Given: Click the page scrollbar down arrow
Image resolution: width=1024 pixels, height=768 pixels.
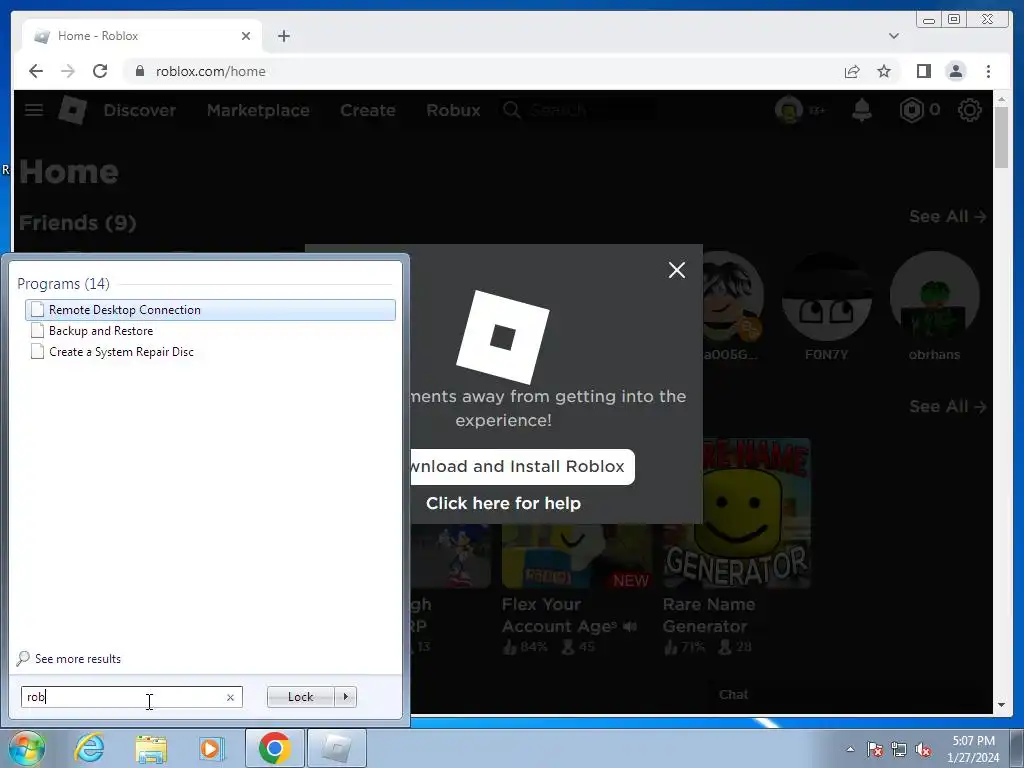Looking at the screenshot, I should click(x=1001, y=705).
